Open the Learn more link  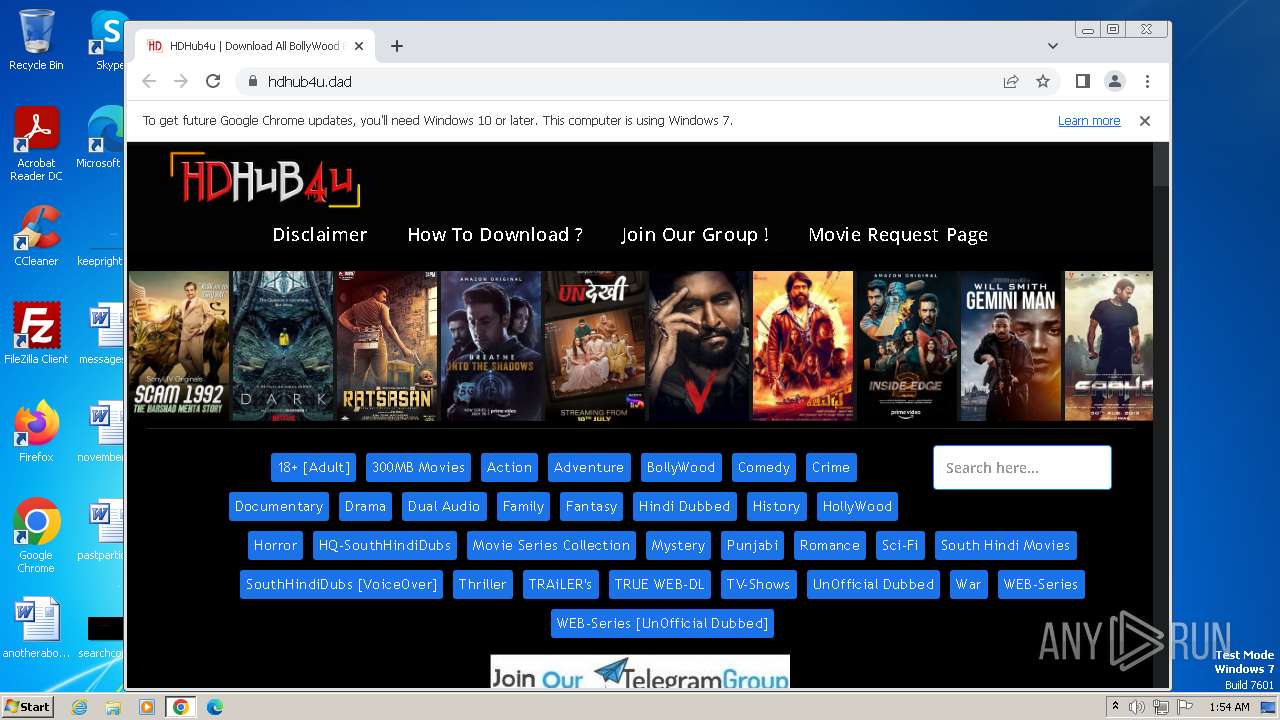click(1089, 121)
